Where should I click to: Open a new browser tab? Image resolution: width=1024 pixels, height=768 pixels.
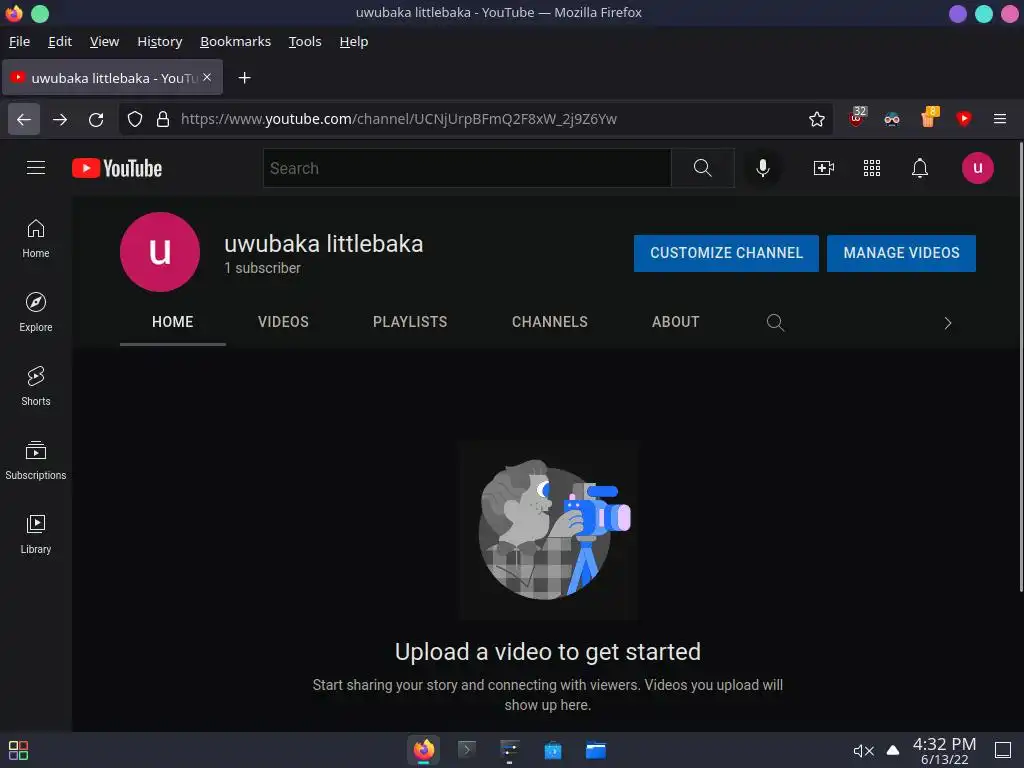pos(244,78)
